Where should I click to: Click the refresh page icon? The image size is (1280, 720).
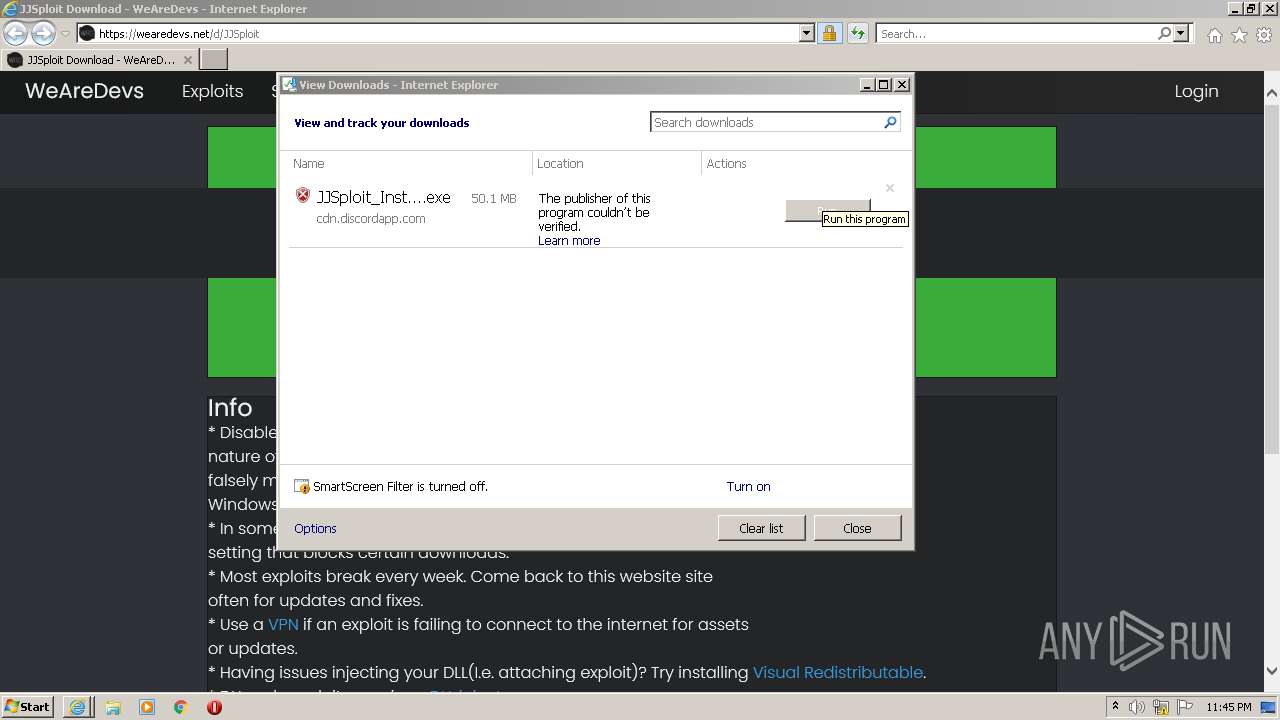(857, 33)
